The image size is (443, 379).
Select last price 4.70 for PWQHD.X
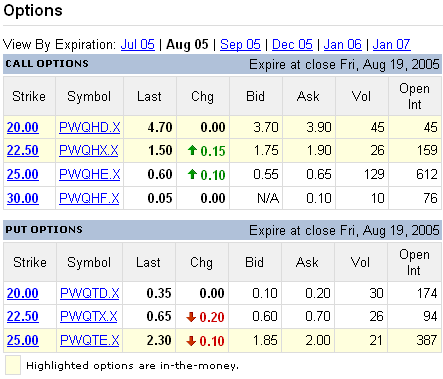pos(160,127)
